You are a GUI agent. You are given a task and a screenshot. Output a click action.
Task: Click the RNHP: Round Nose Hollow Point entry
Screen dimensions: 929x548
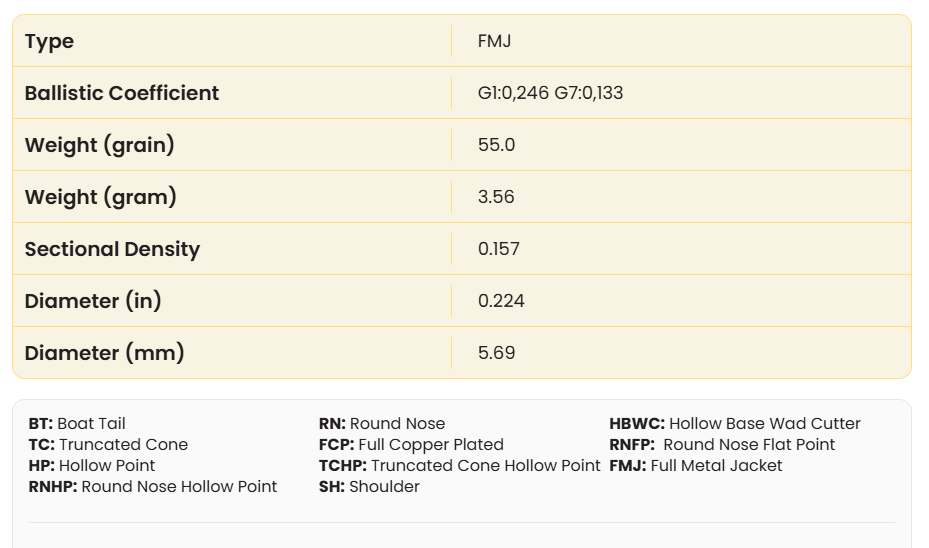coord(152,487)
